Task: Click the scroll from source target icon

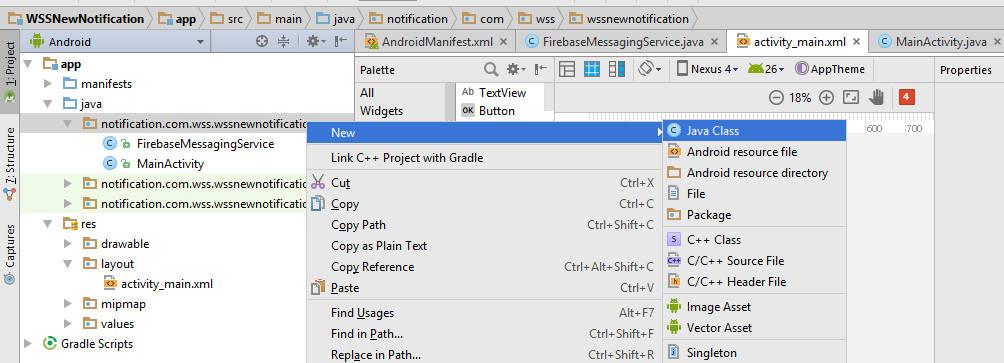Action: point(261,42)
